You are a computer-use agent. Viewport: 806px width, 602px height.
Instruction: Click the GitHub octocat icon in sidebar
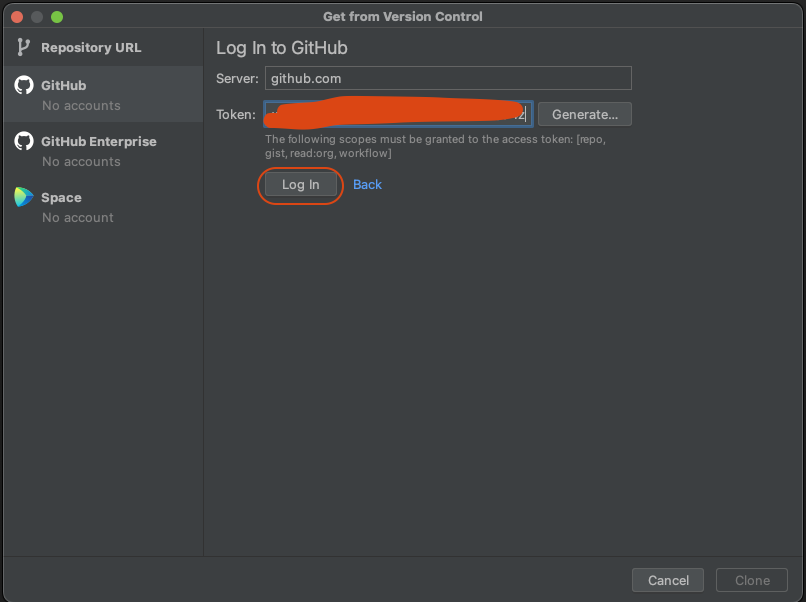[24, 85]
